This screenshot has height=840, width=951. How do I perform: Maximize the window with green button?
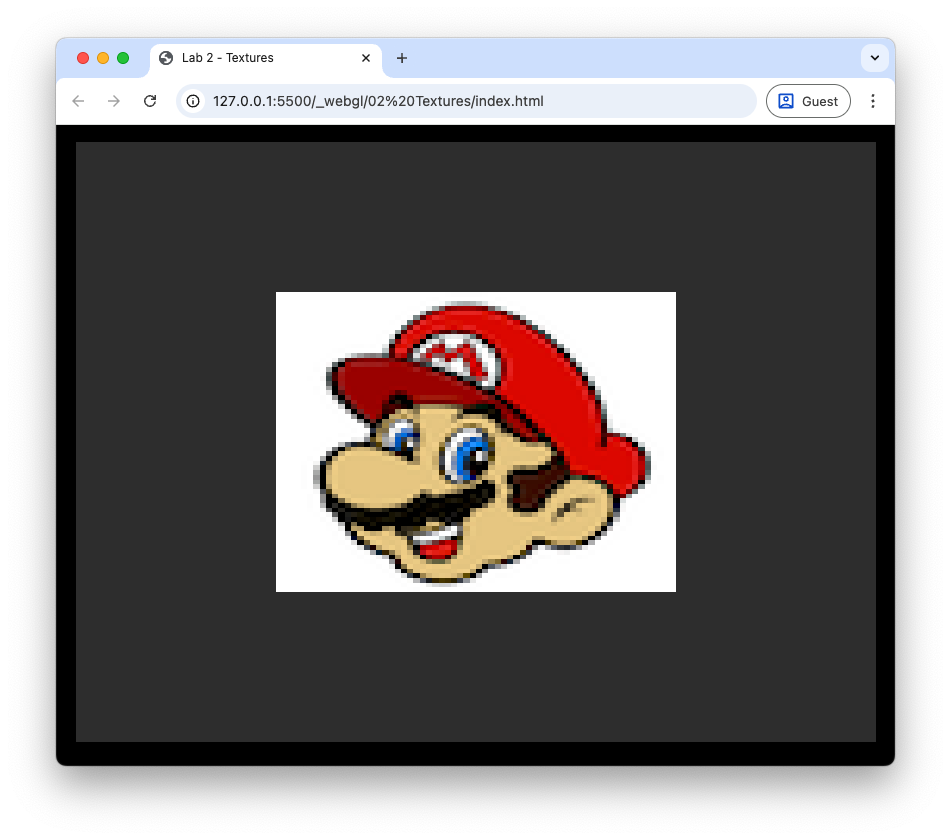click(x=123, y=58)
